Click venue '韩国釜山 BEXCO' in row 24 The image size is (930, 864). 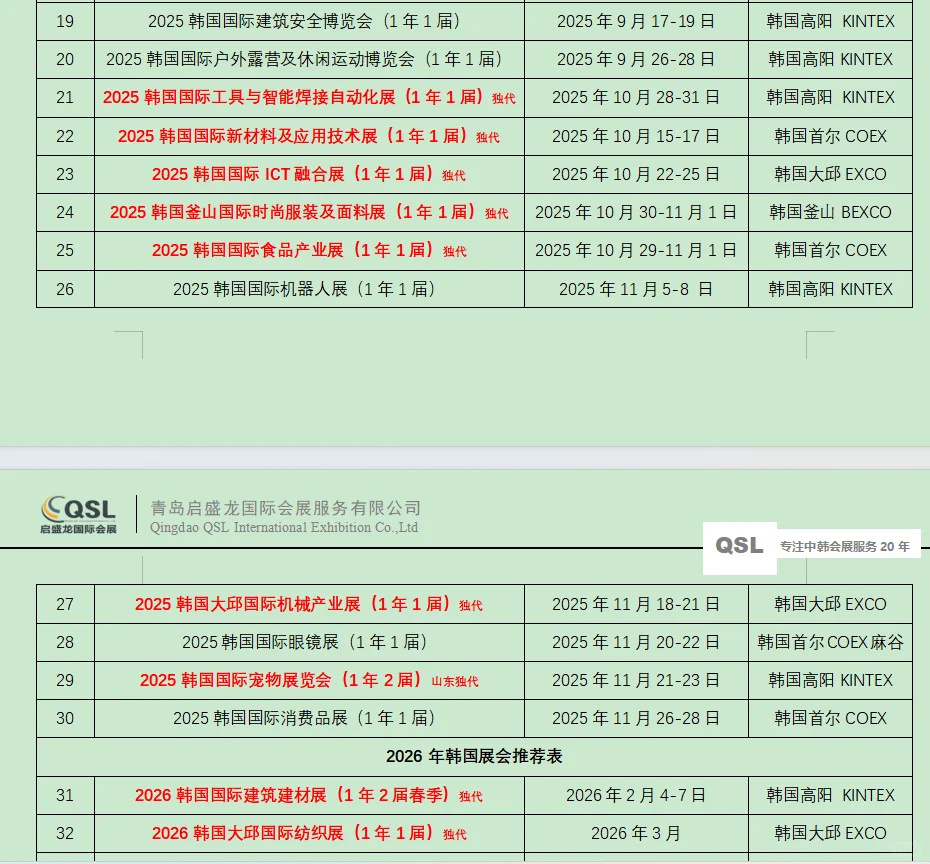click(830, 212)
